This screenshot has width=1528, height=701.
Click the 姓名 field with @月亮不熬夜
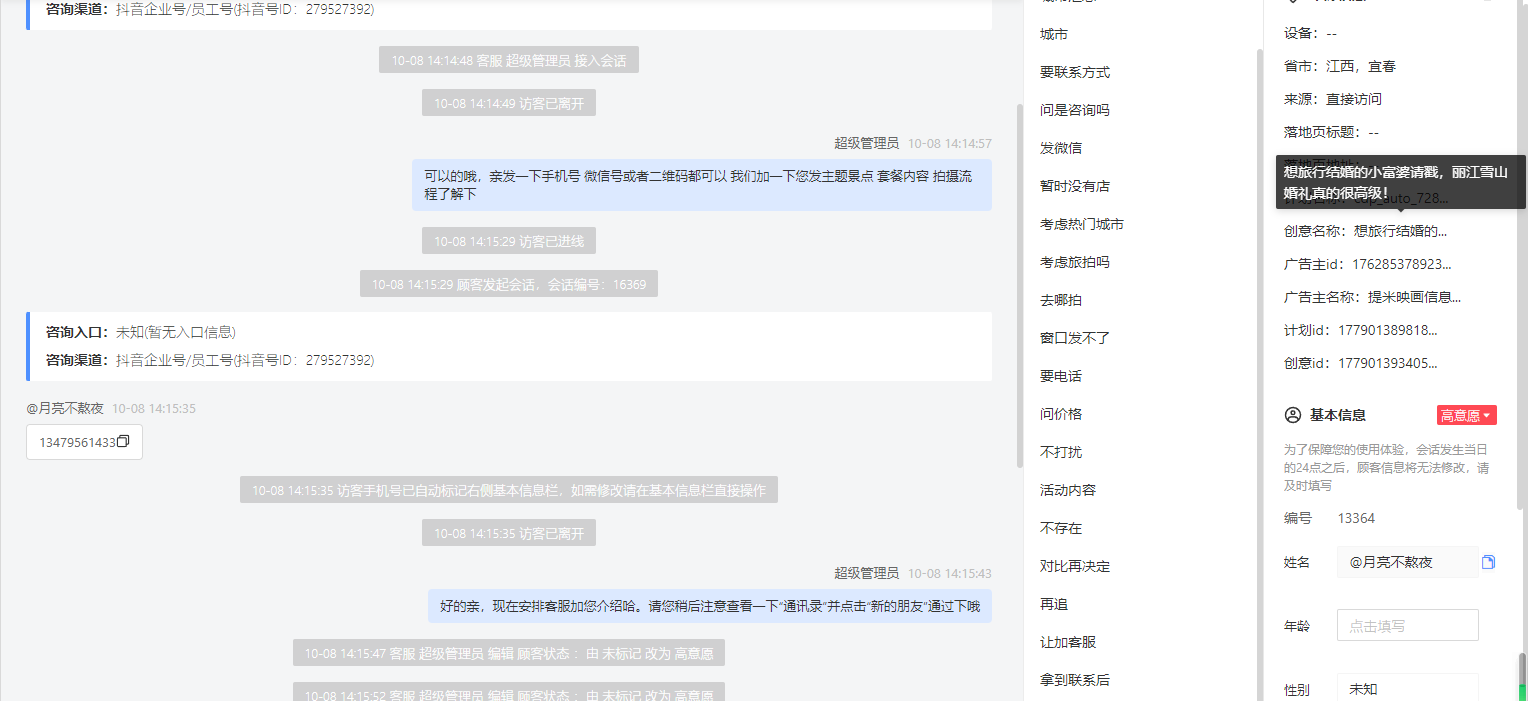coord(1407,562)
